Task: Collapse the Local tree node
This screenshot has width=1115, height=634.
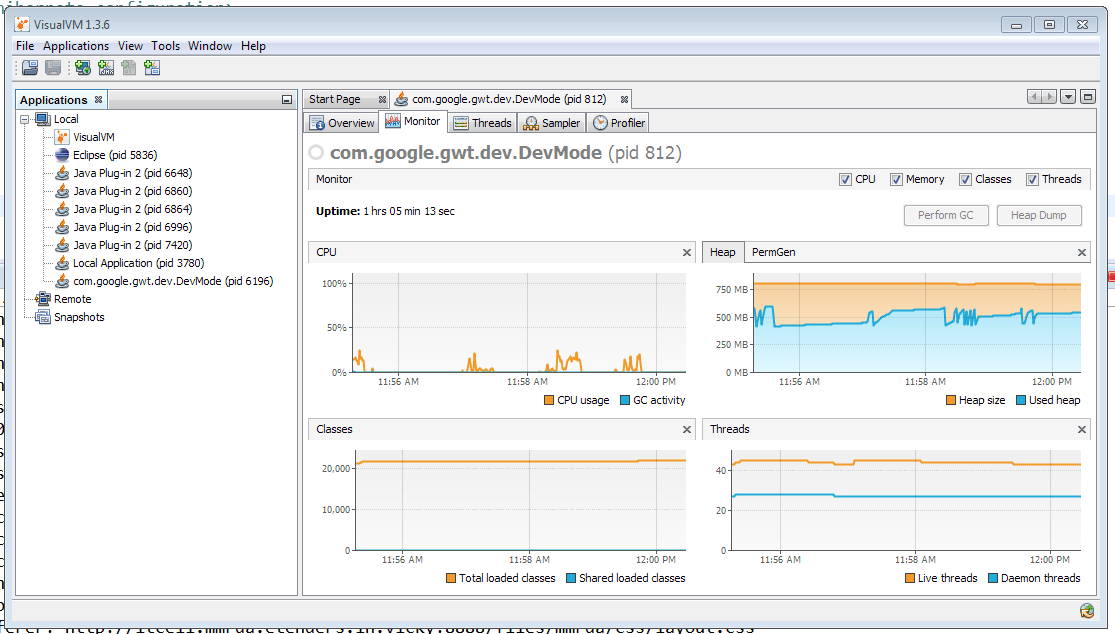Action: click(25, 119)
